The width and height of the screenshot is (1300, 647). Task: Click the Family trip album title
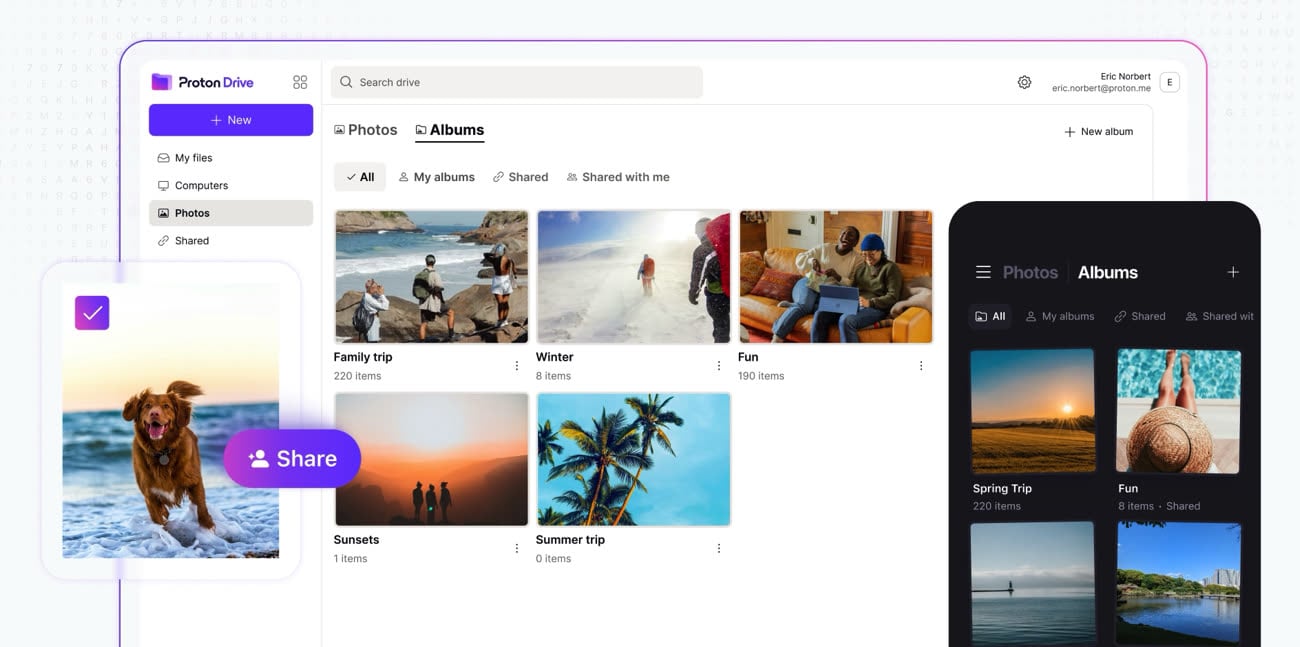pyautogui.click(x=363, y=357)
